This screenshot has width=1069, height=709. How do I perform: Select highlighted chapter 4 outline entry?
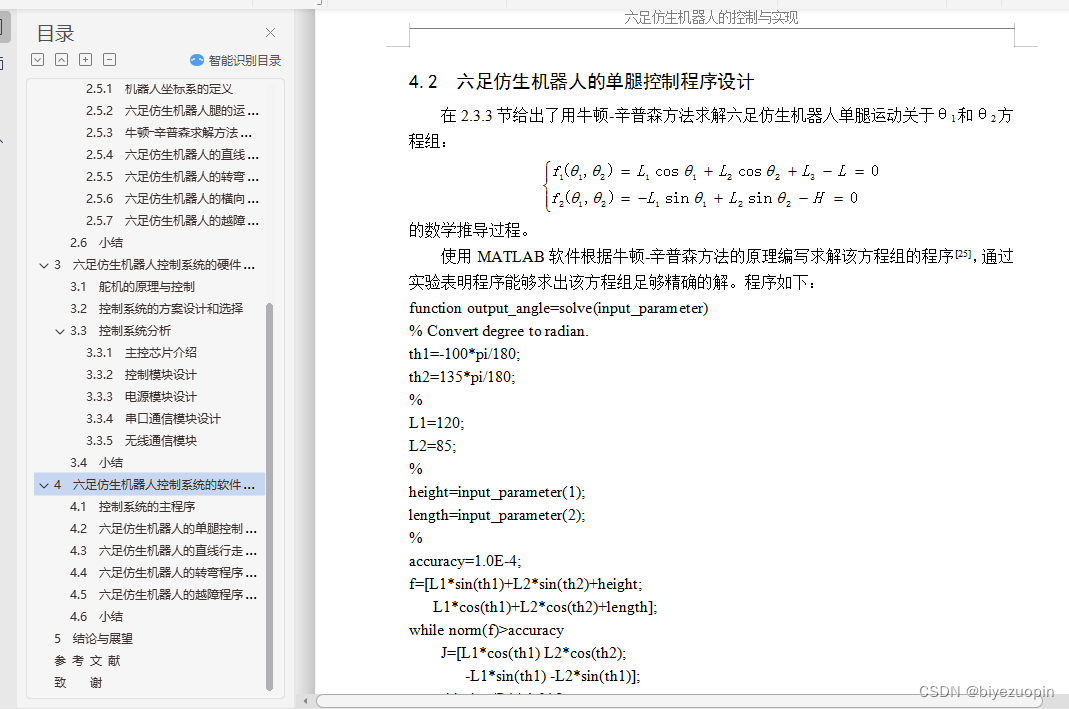[149, 485]
